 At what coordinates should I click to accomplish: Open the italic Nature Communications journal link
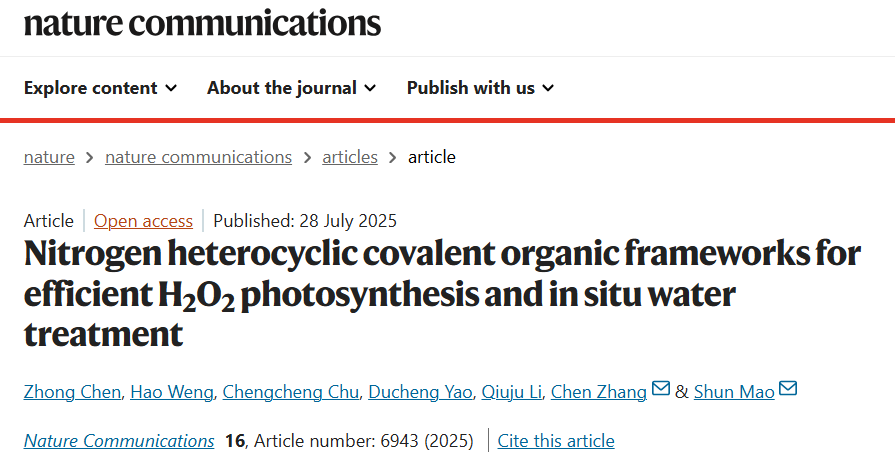coord(119,441)
